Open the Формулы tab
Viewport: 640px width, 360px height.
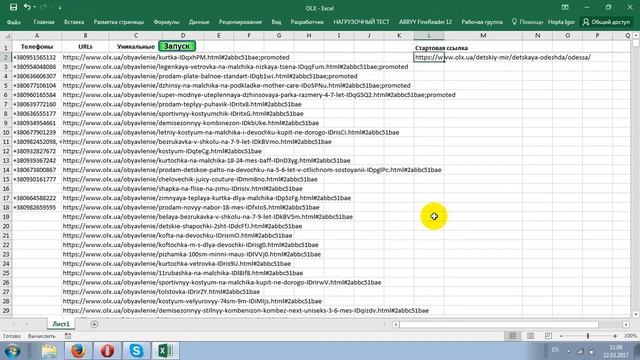(166, 22)
